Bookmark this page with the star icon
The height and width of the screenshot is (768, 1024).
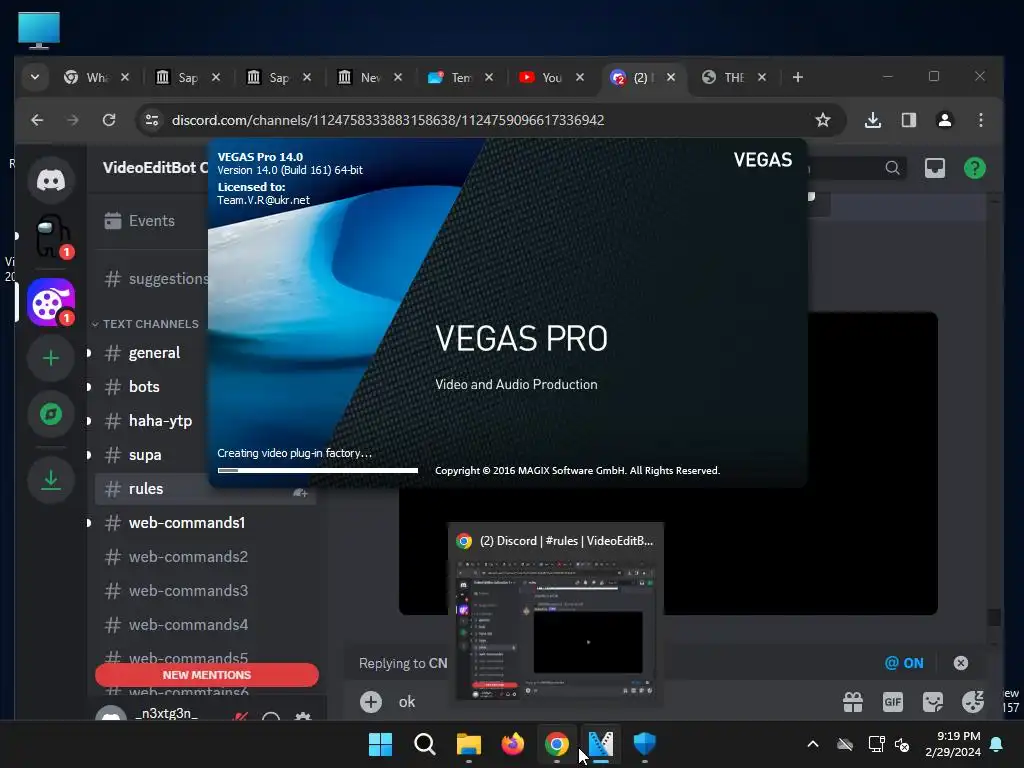(x=823, y=120)
